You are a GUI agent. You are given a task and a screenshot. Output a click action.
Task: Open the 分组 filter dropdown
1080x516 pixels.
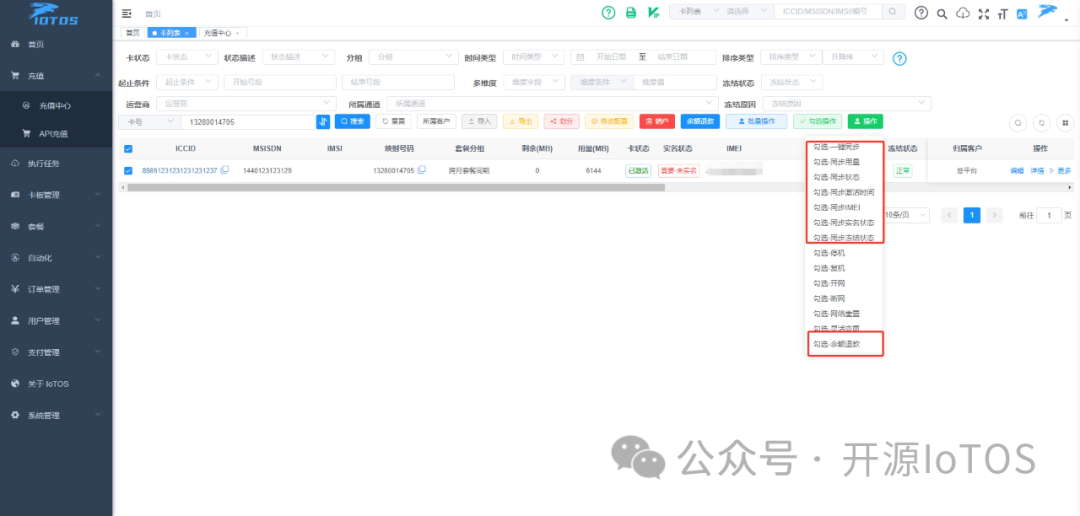(413, 57)
